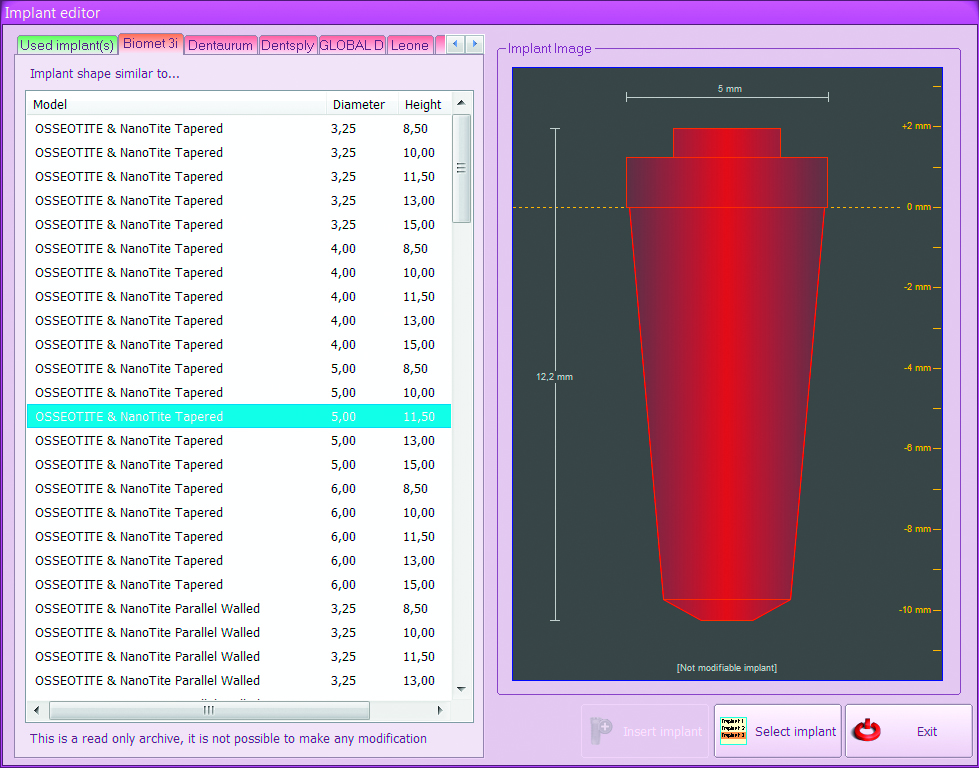Click list scroll up arrow

click(461, 103)
